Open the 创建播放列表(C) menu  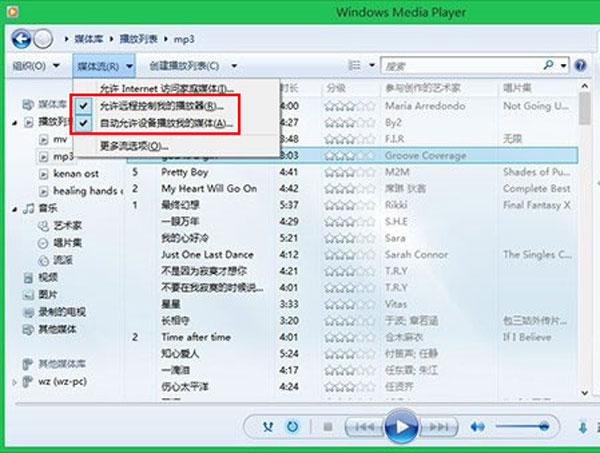pyautogui.click(x=184, y=66)
